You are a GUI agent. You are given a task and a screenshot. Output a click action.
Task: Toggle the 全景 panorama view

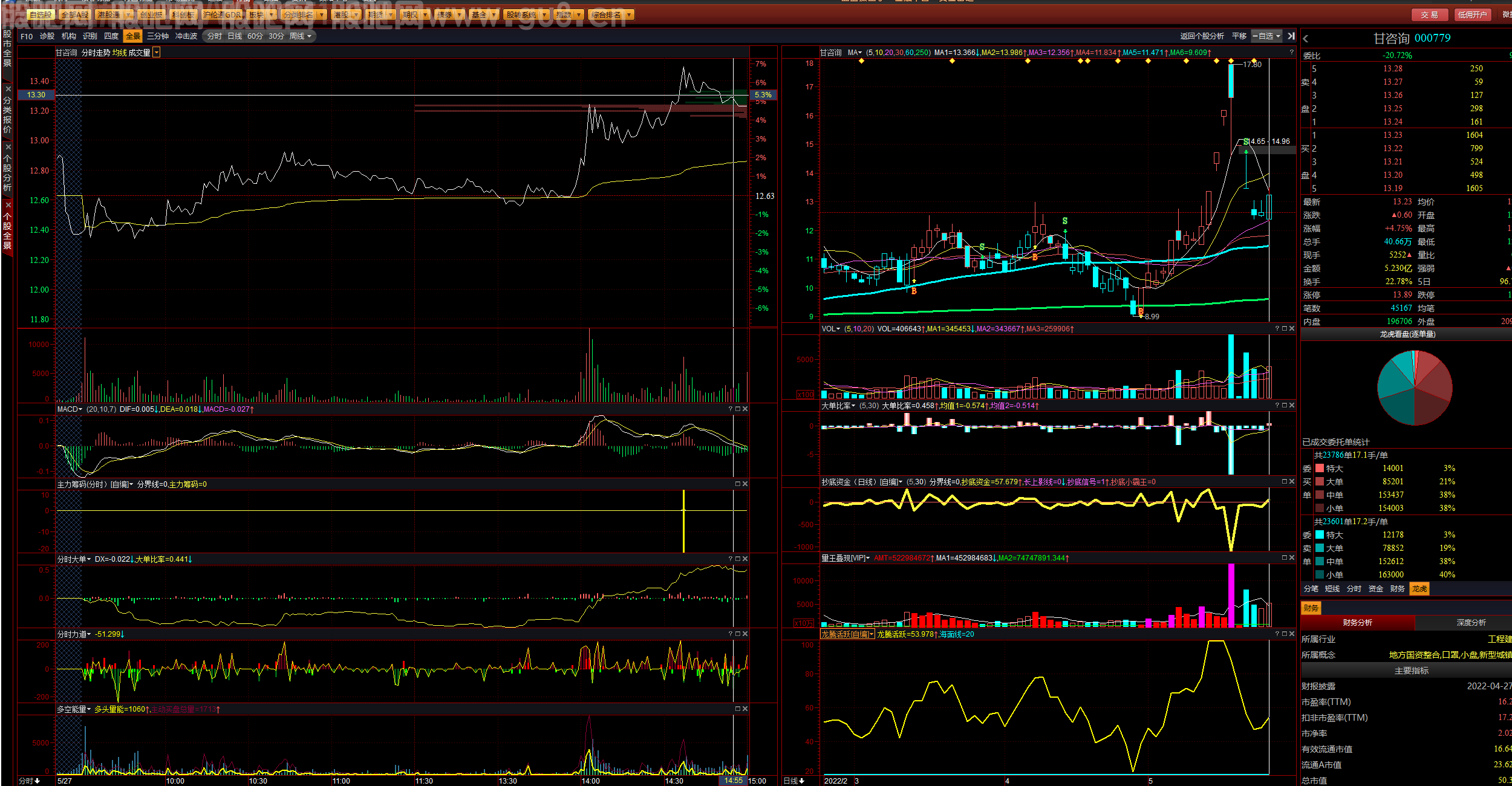click(132, 36)
